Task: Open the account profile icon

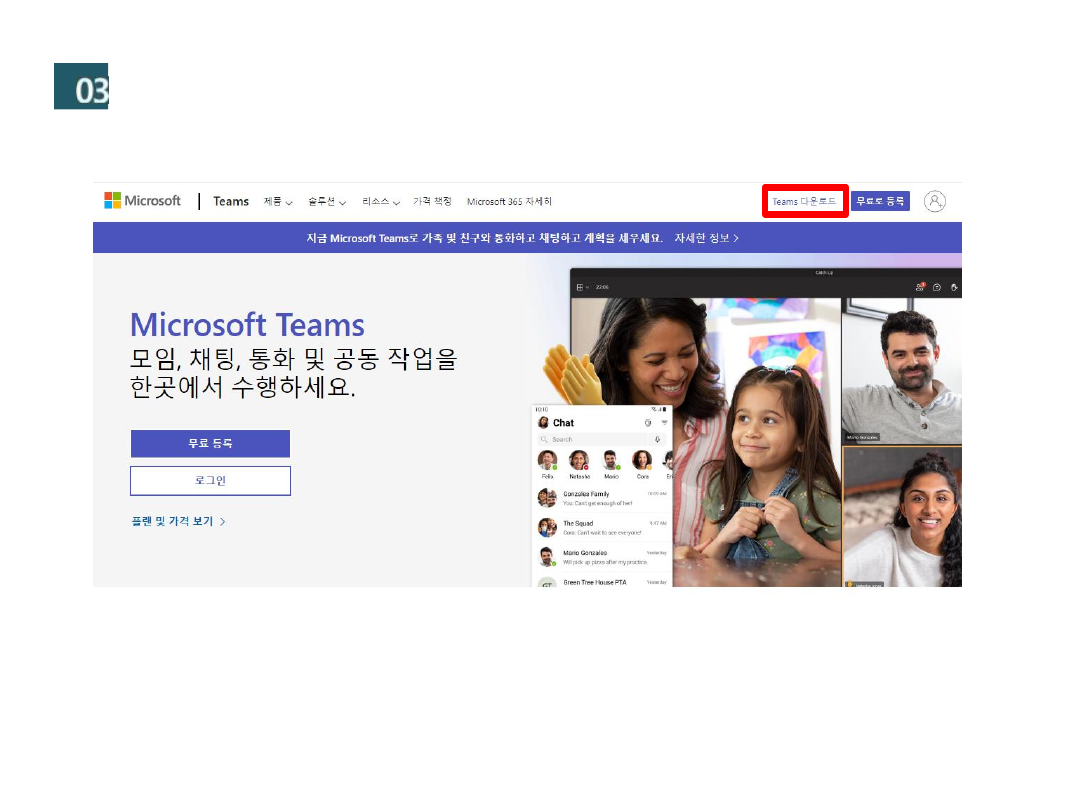Action: pos(934,201)
